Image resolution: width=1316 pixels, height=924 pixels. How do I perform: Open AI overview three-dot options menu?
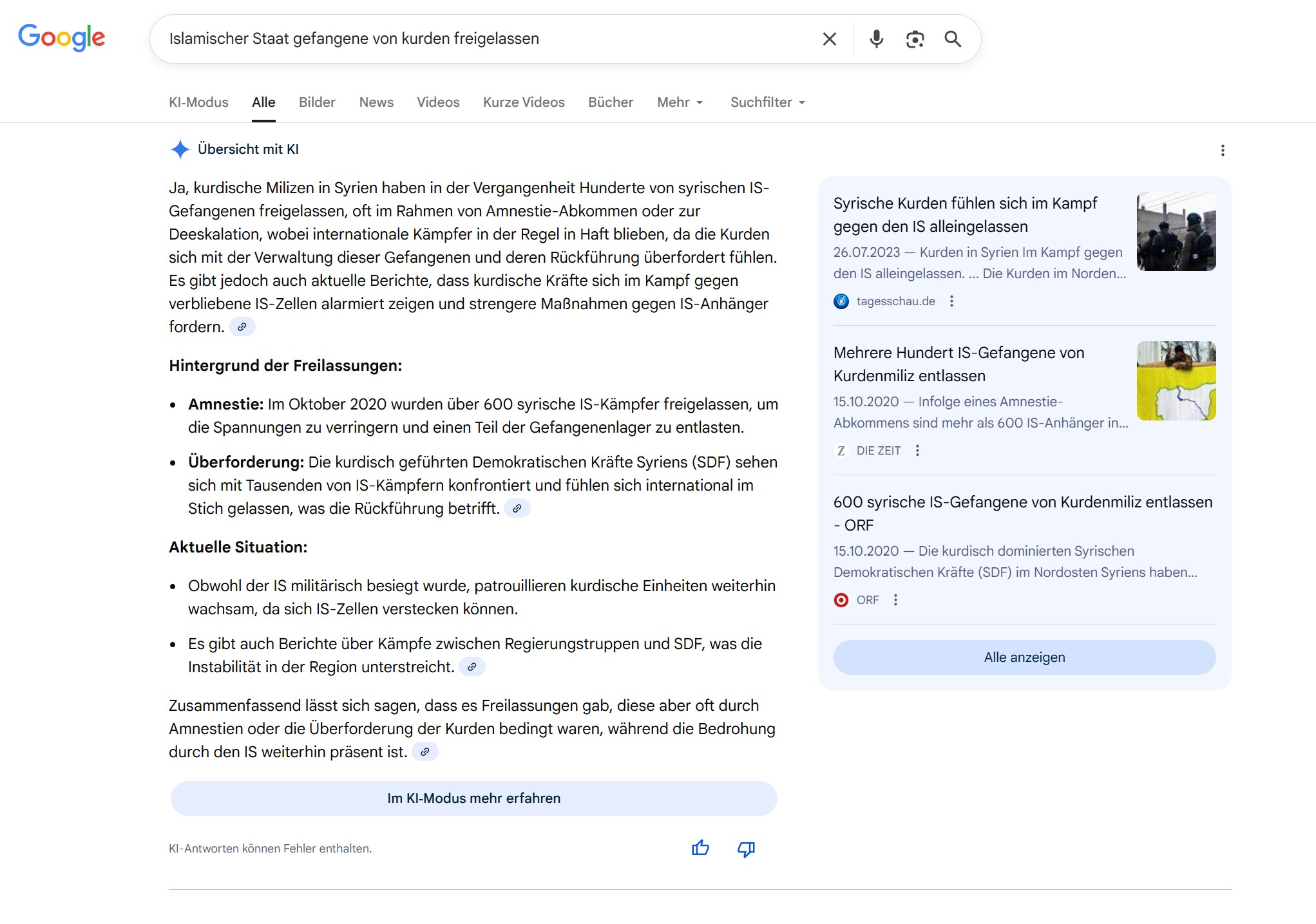(1223, 150)
